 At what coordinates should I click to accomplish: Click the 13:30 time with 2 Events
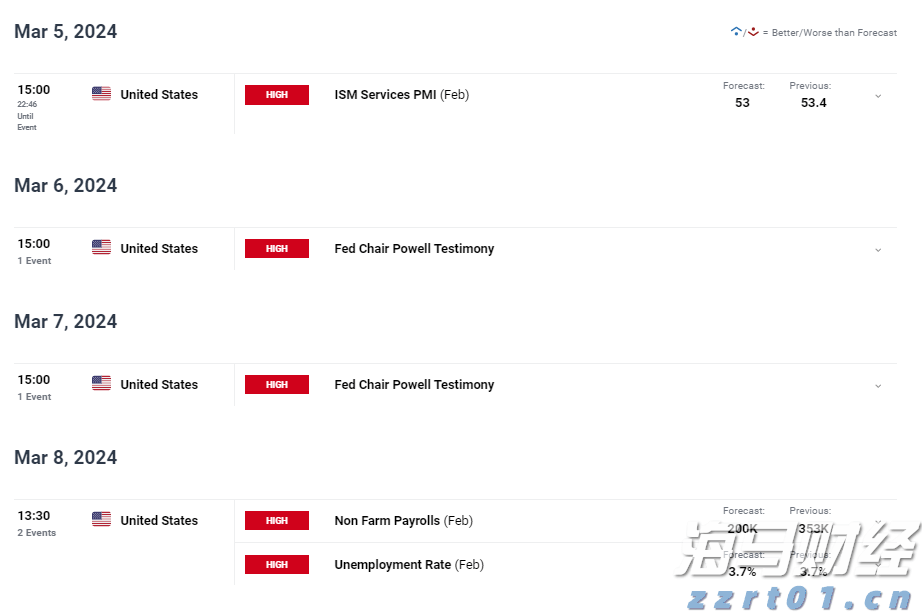pyautogui.click(x=34, y=516)
